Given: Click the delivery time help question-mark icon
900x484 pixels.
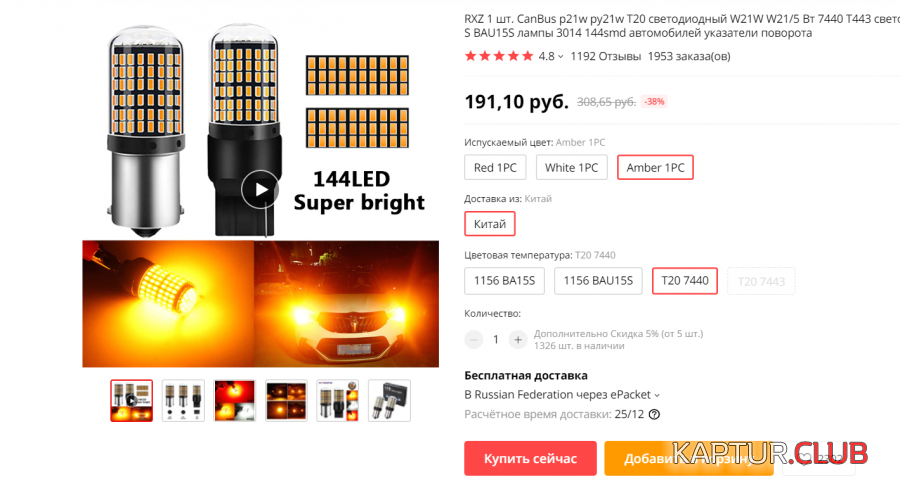Looking at the screenshot, I should [654, 415].
